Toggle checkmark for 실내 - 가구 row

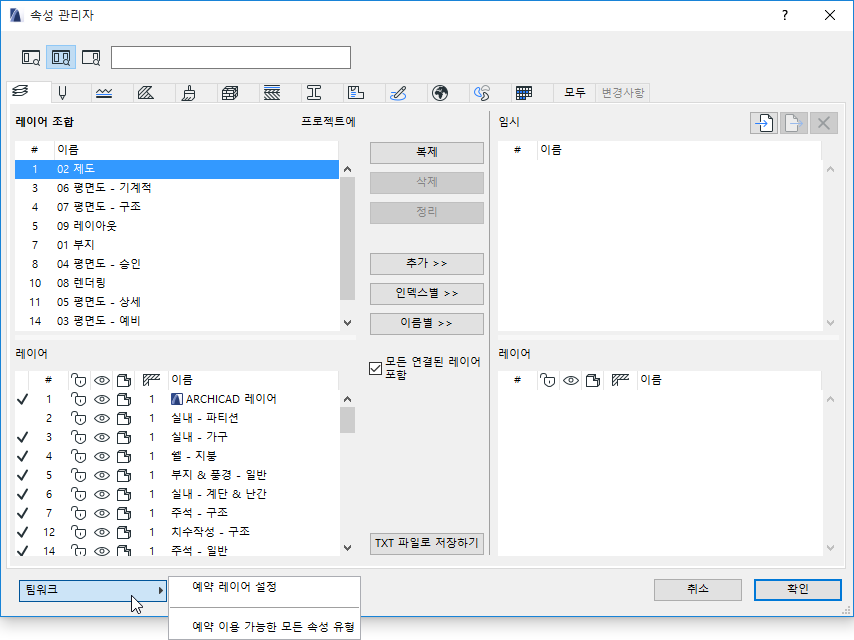tap(22, 437)
